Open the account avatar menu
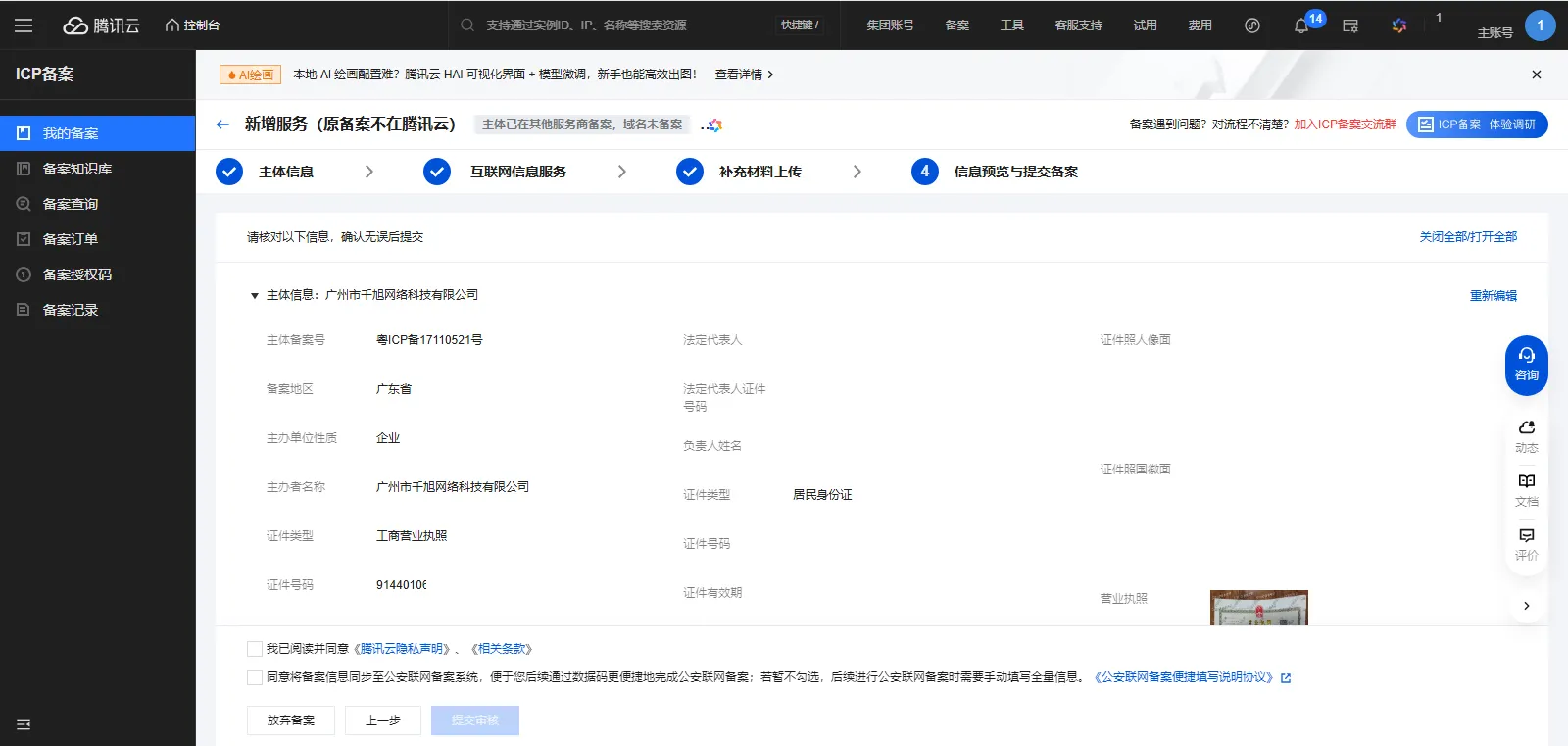Image resolution: width=1568 pixels, height=746 pixels. point(1541,25)
